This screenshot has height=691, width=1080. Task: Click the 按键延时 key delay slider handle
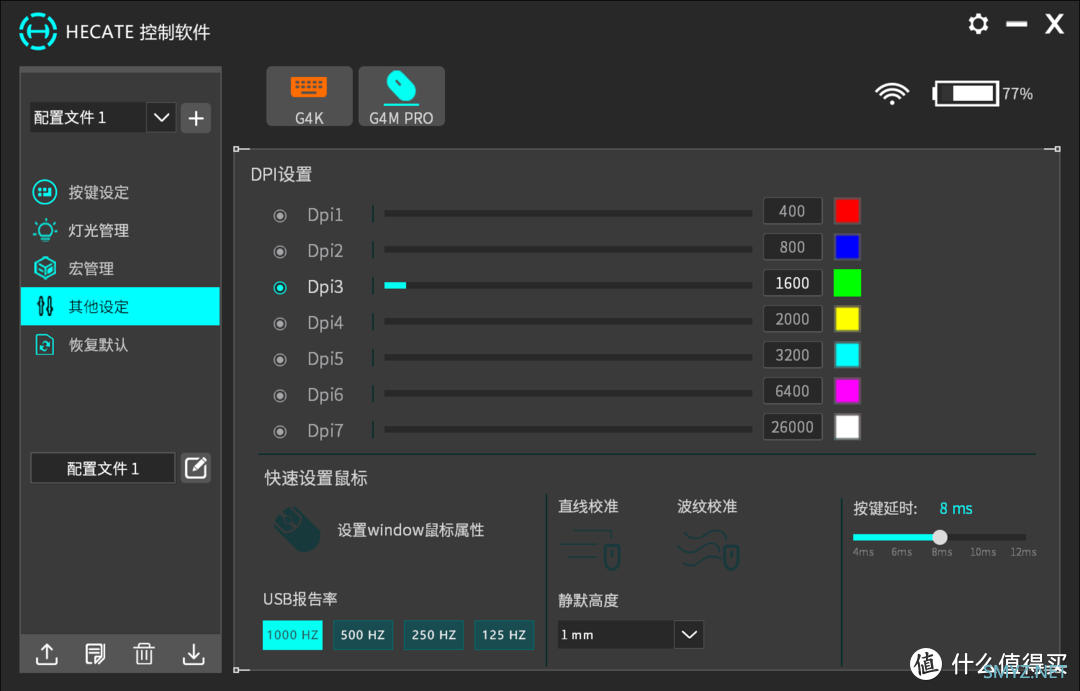tap(939, 537)
